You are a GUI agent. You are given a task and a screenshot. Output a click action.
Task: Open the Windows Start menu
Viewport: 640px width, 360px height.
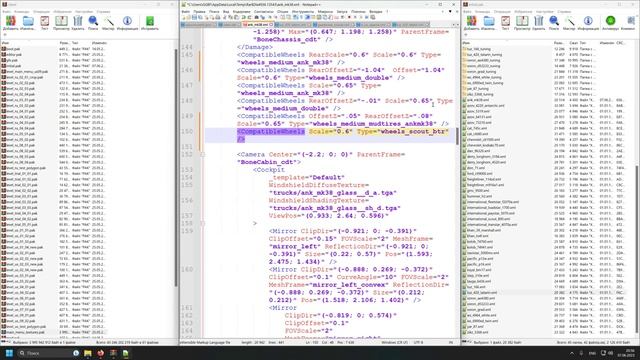(9, 353)
